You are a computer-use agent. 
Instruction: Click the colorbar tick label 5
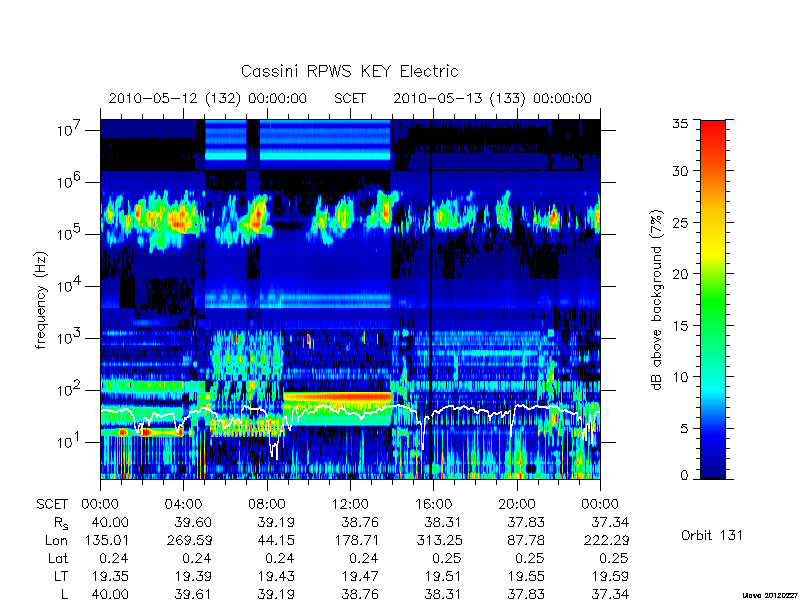coord(684,429)
